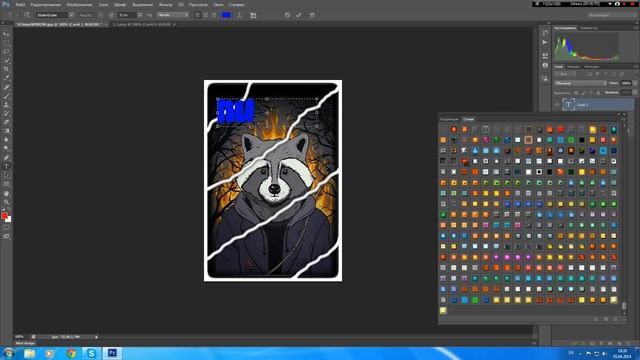
Task: Open the font family dropdown
Action: 71,15
